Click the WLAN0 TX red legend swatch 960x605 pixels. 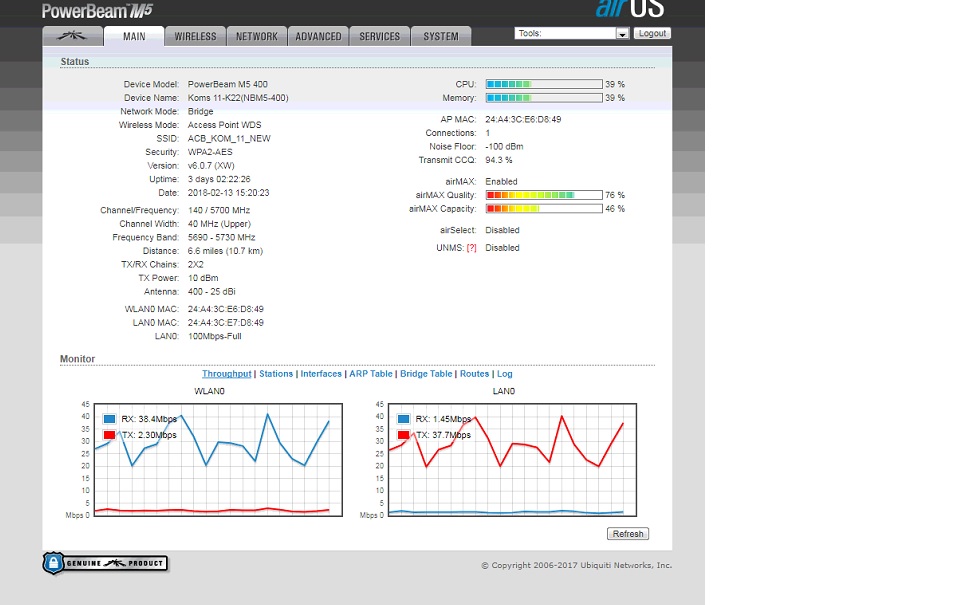click(110, 435)
